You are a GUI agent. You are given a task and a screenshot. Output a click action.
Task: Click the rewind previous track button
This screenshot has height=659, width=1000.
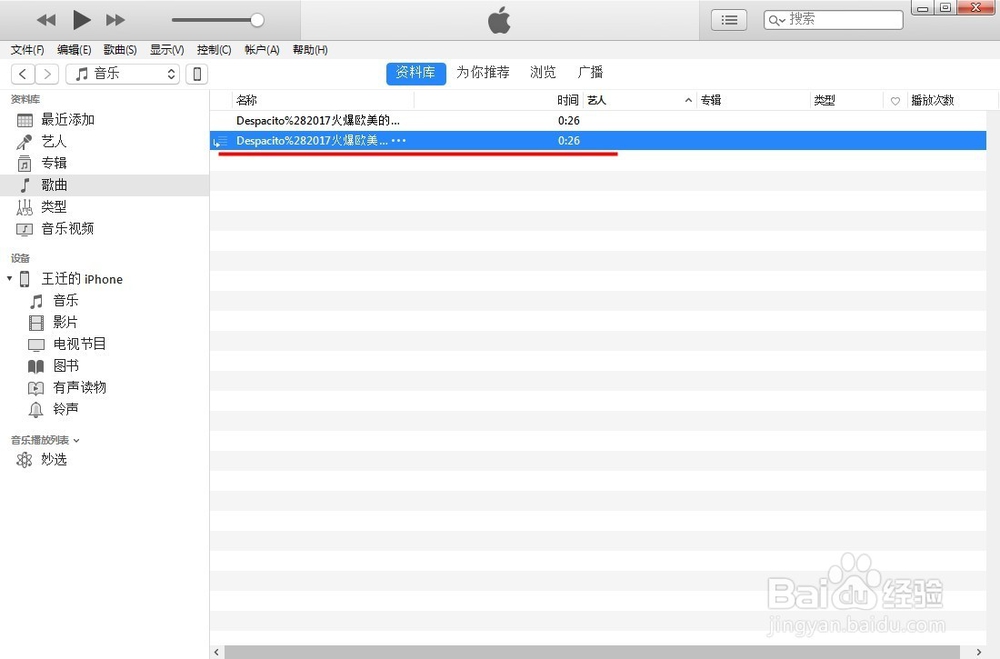pos(46,20)
